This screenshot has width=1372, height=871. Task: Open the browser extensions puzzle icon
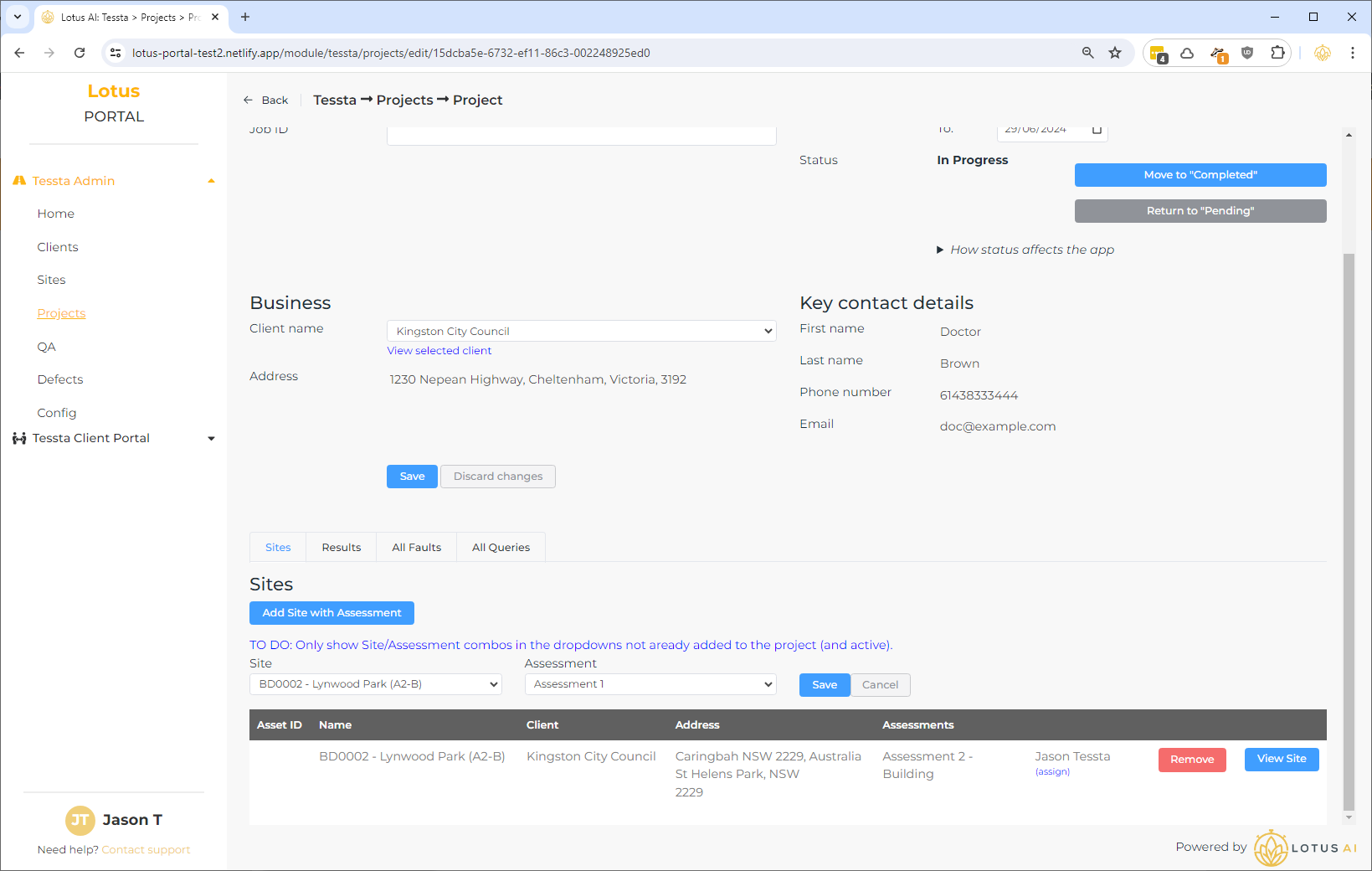tap(1277, 53)
